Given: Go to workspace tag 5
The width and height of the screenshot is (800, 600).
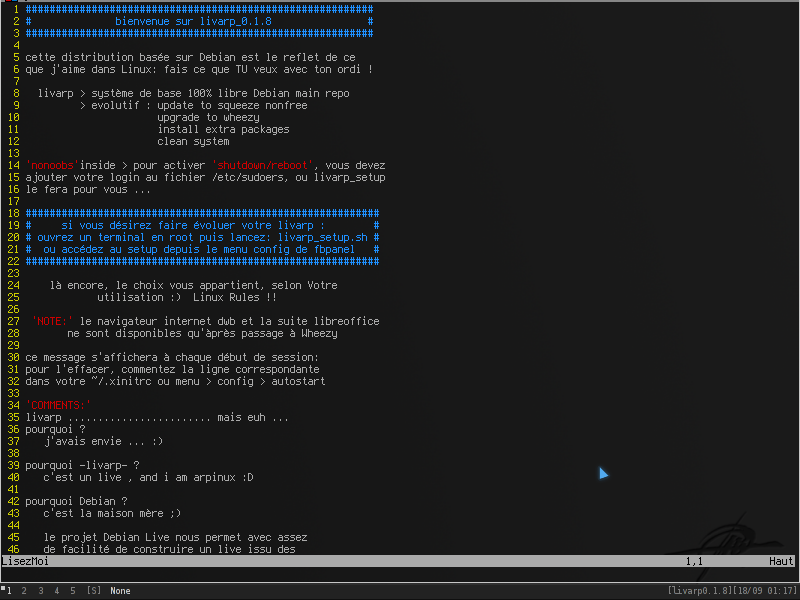Looking at the screenshot, I should click(x=73, y=591).
